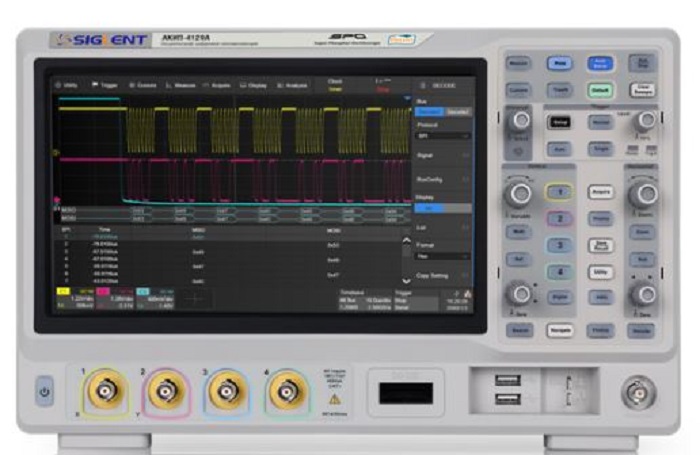This screenshot has height=455, width=700.
Task: Push the Math hardware button
Action: 518,232
